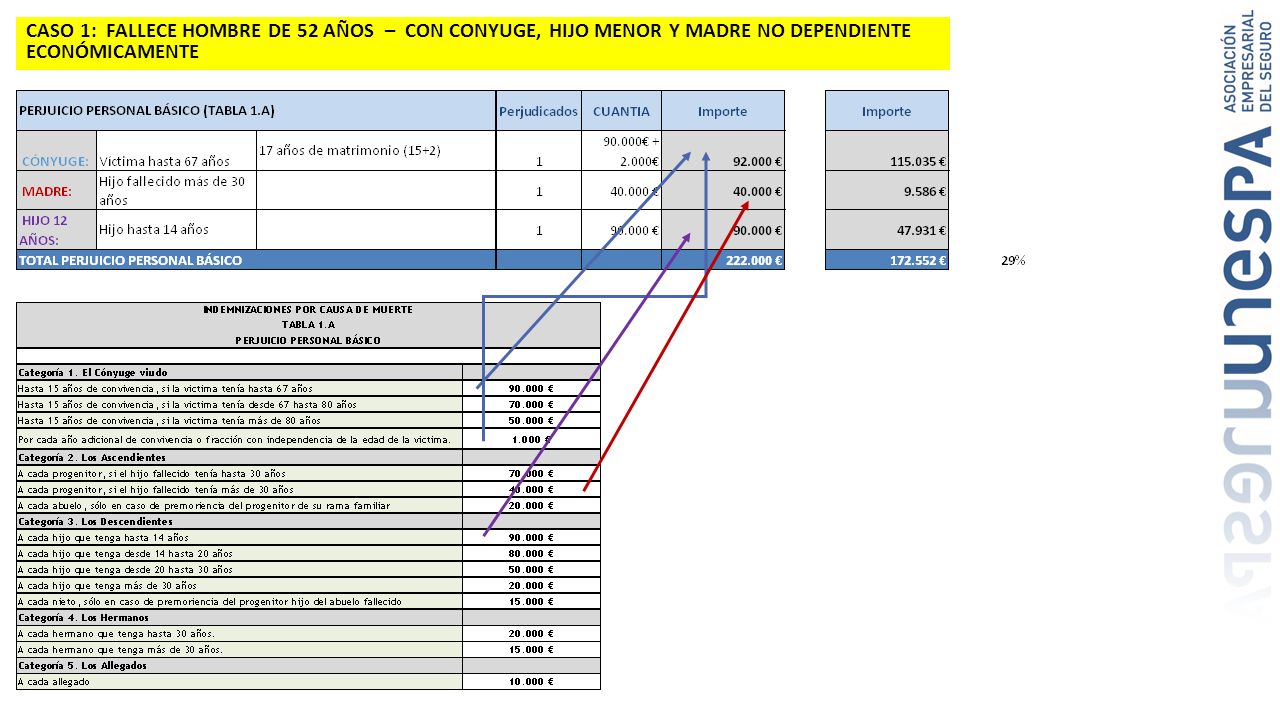
Task: Click the 'A cada nieto, sólo en caso de premoriencia' row
Action: coord(308,601)
